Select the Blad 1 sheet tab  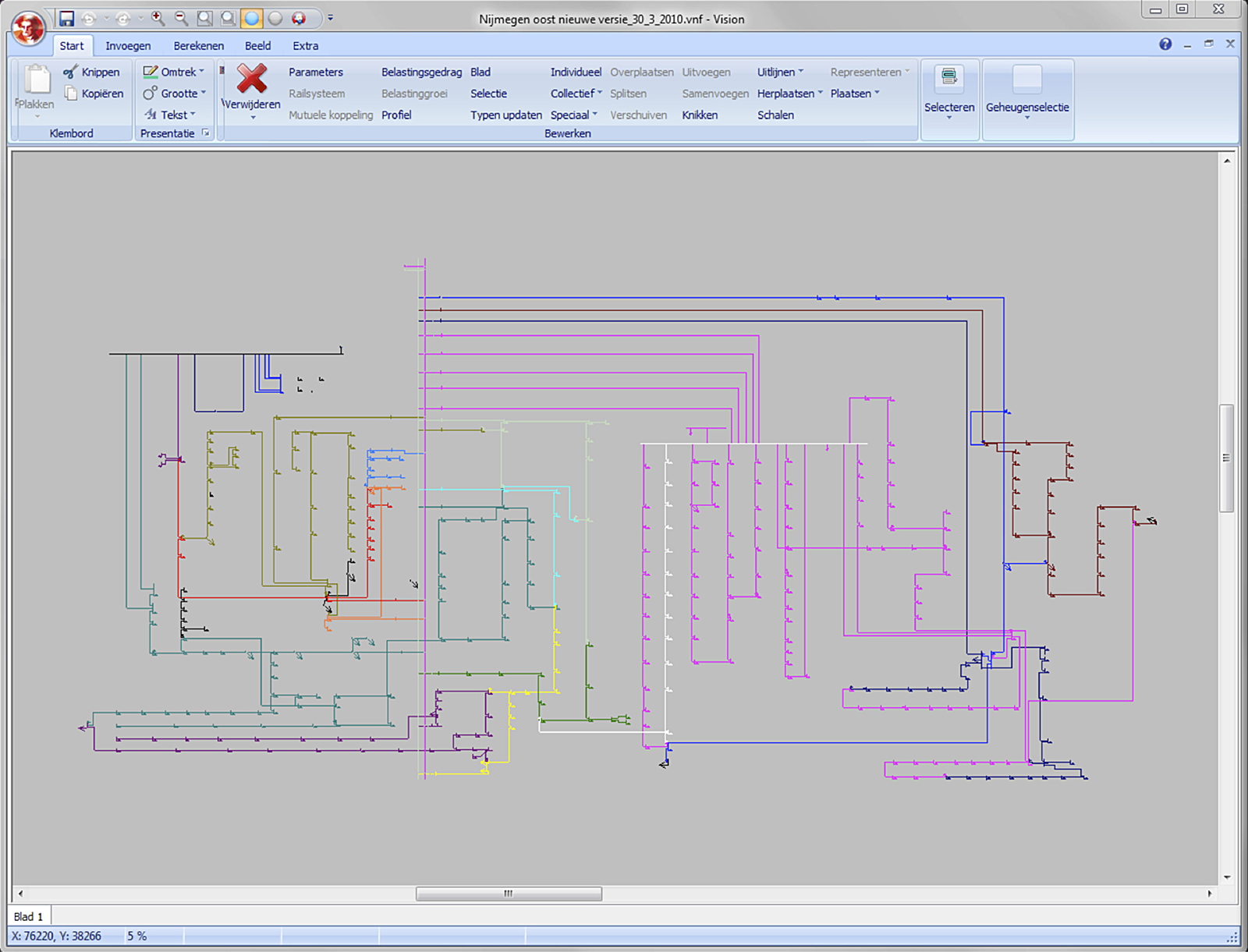(29, 916)
